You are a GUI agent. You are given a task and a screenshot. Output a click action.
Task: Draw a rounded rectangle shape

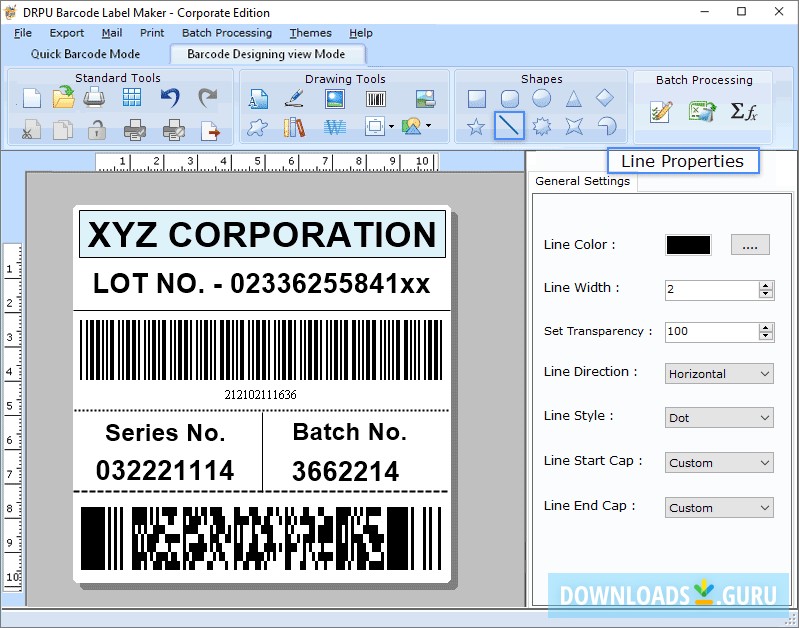click(510, 98)
